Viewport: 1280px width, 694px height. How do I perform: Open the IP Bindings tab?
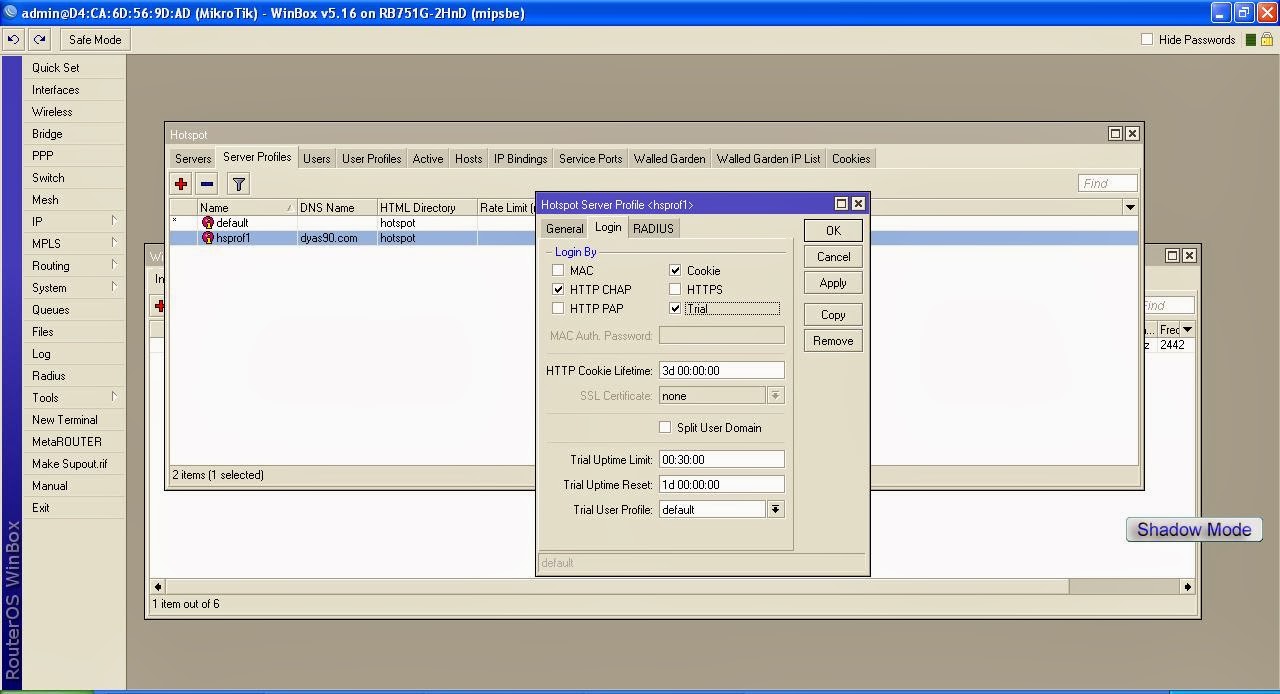point(520,159)
